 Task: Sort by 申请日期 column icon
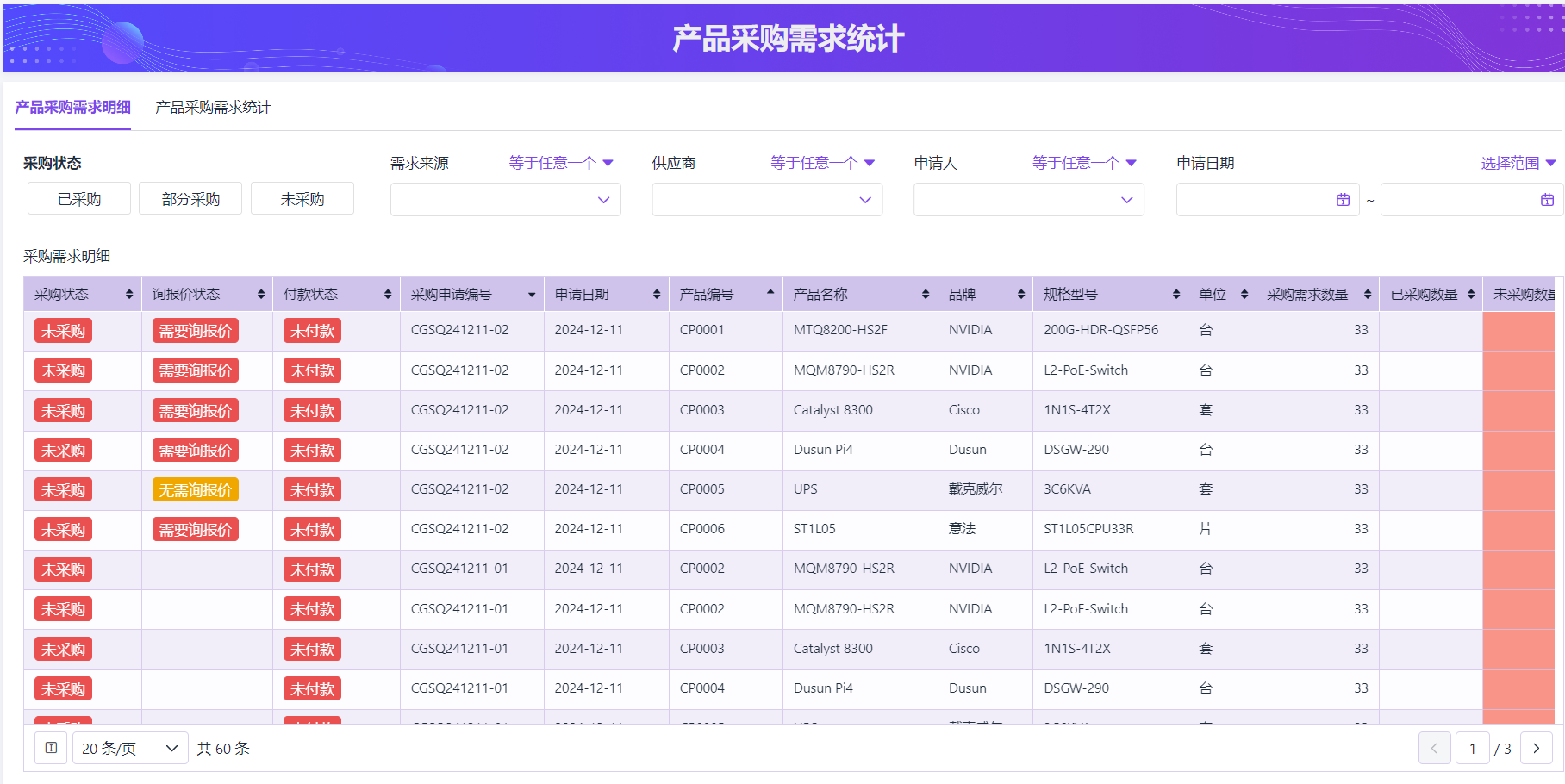click(657, 295)
